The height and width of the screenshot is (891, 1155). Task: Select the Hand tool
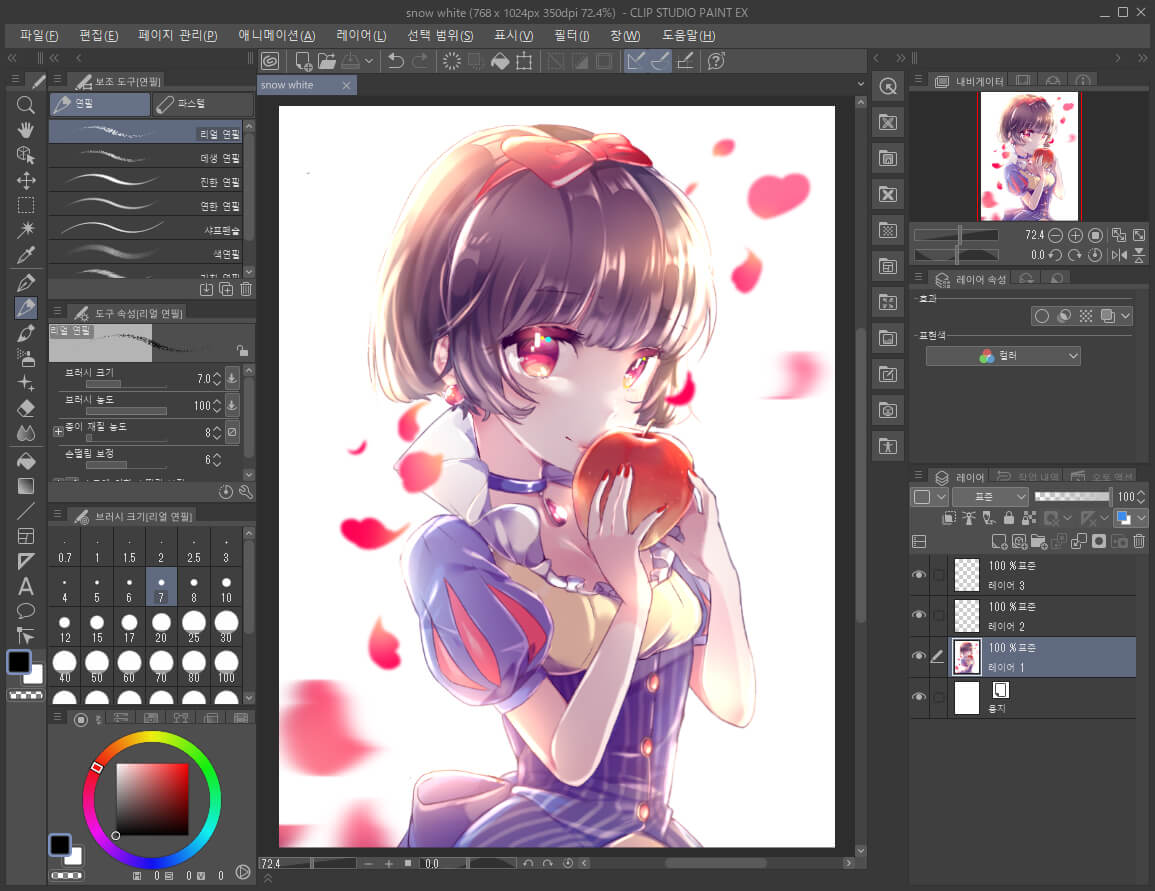(x=26, y=130)
